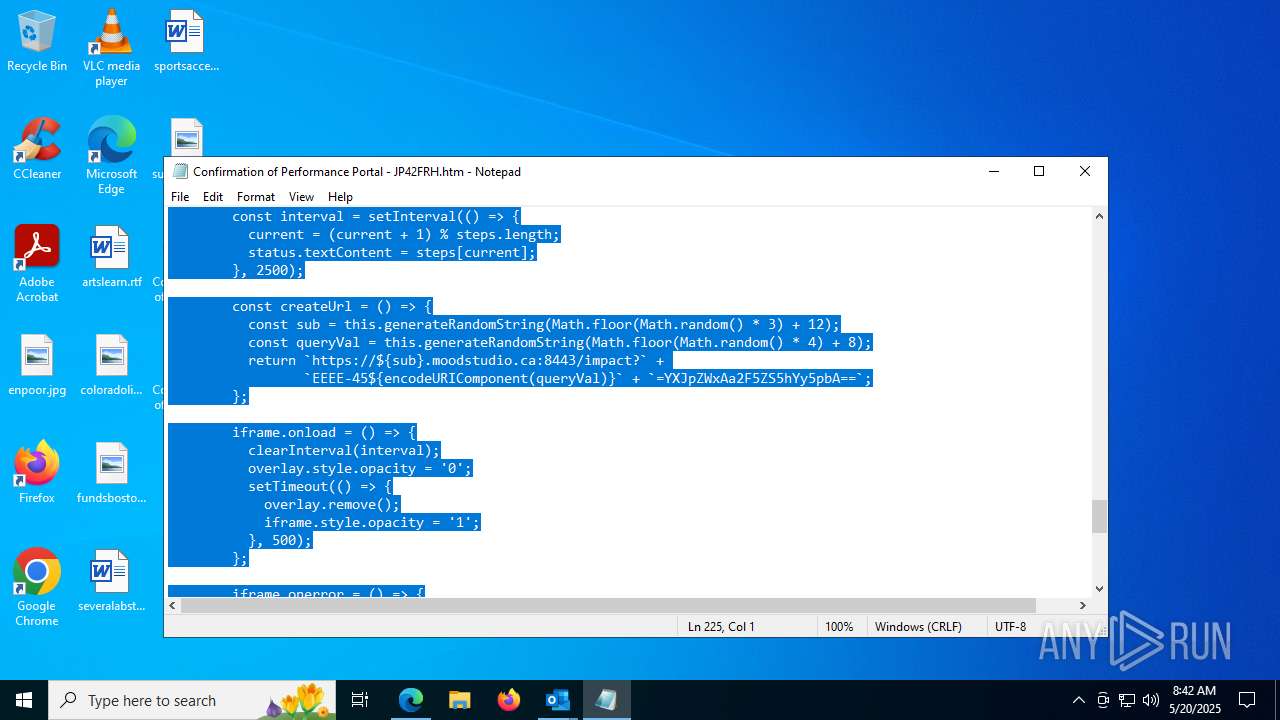Maximize the Notepad window
This screenshot has height=720, width=1280.
pos(1039,171)
